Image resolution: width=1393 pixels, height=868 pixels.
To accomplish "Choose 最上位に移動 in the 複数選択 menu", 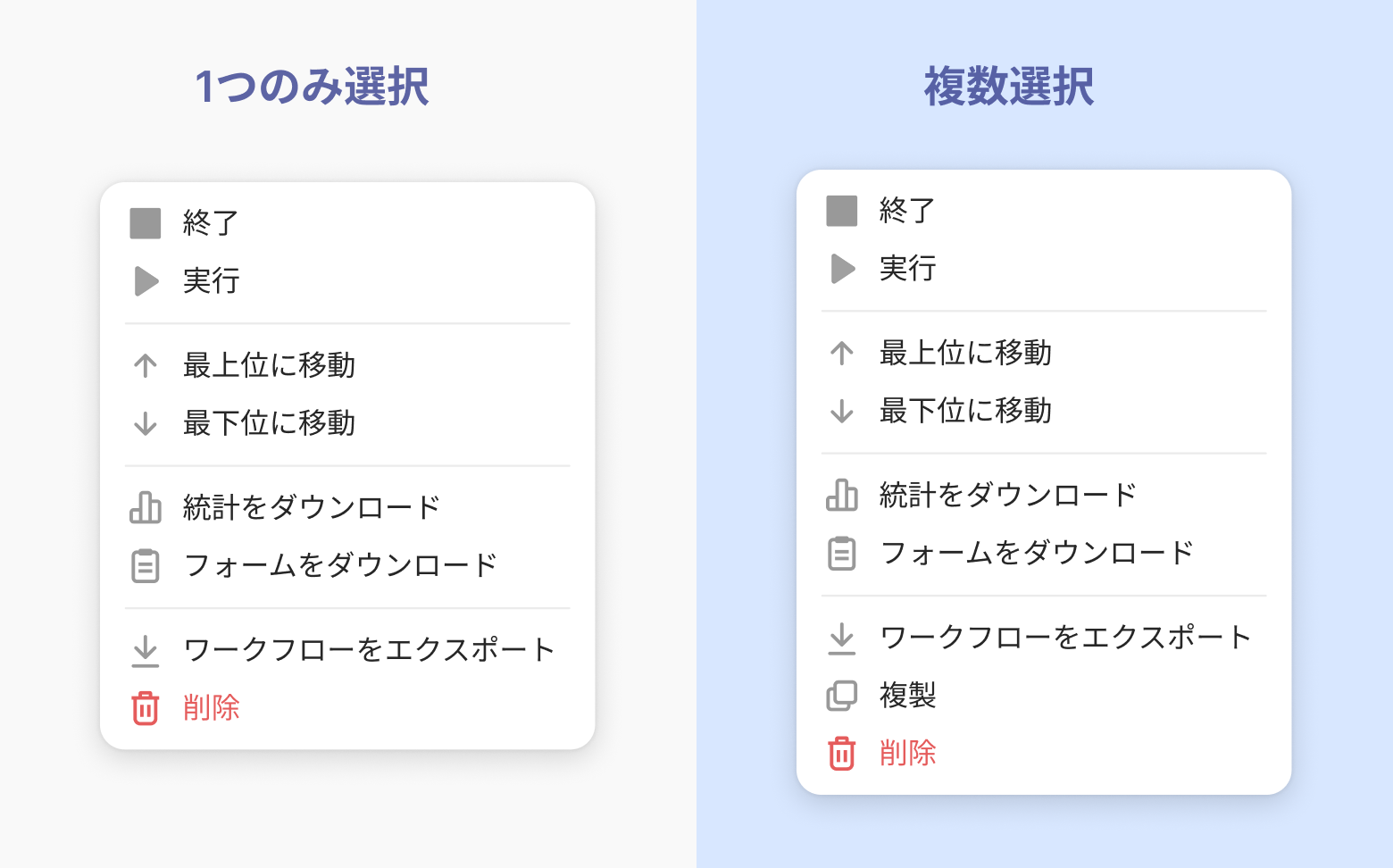I will pyautogui.click(x=965, y=353).
